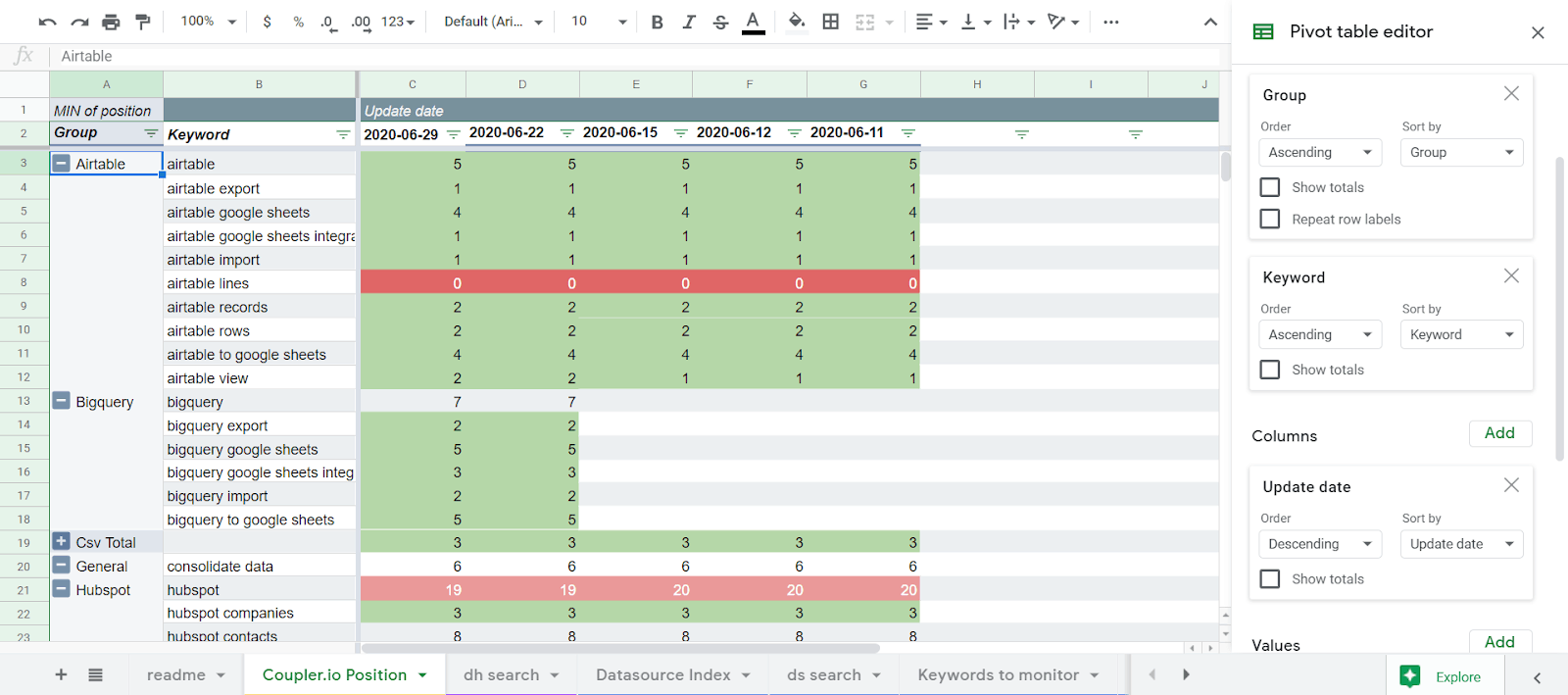The height and width of the screenshot is (695, 1568).
Task: Enable Show totals for Group
Action: (1270, 187)
